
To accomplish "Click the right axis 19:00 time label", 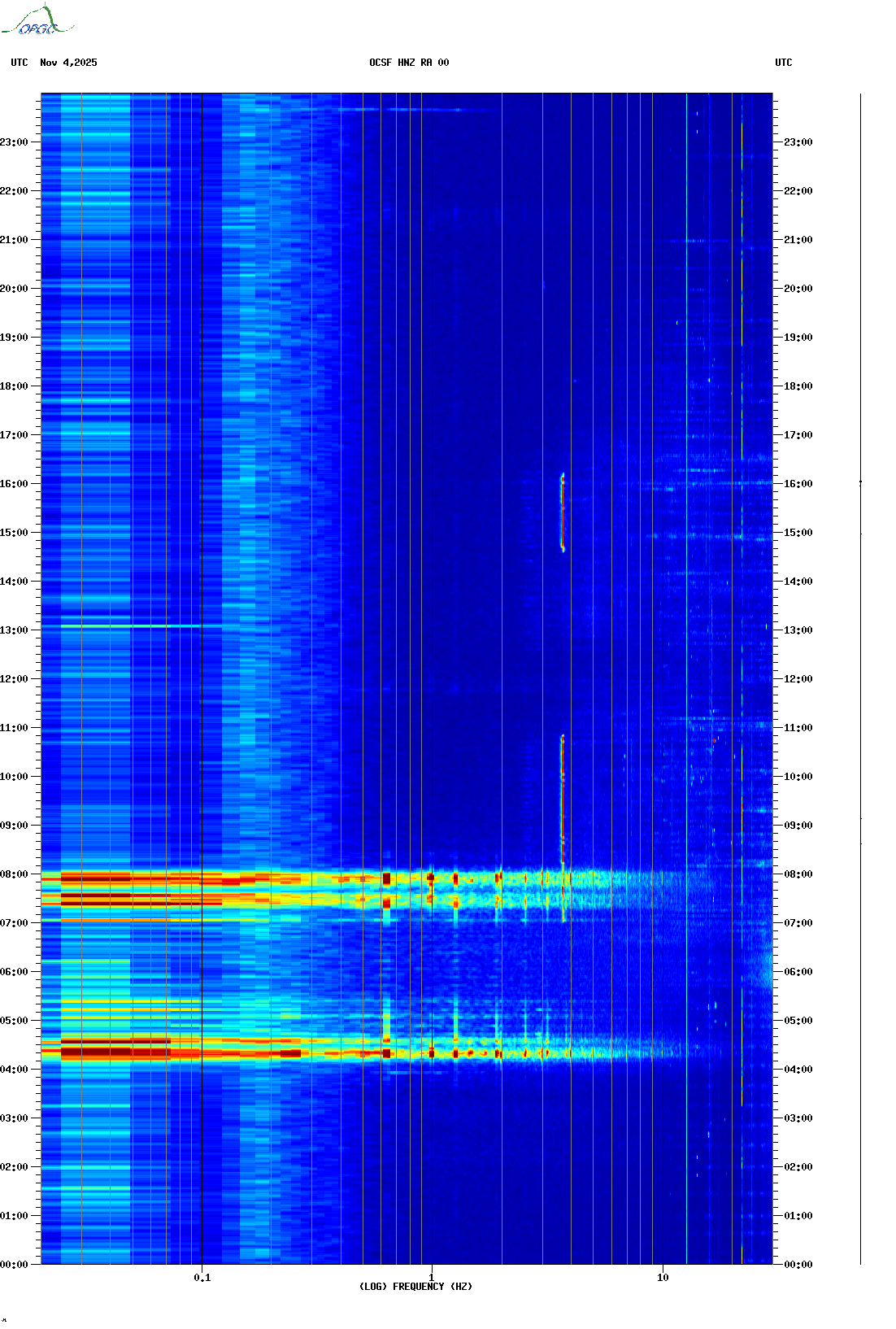I will [x=798, y=338].
